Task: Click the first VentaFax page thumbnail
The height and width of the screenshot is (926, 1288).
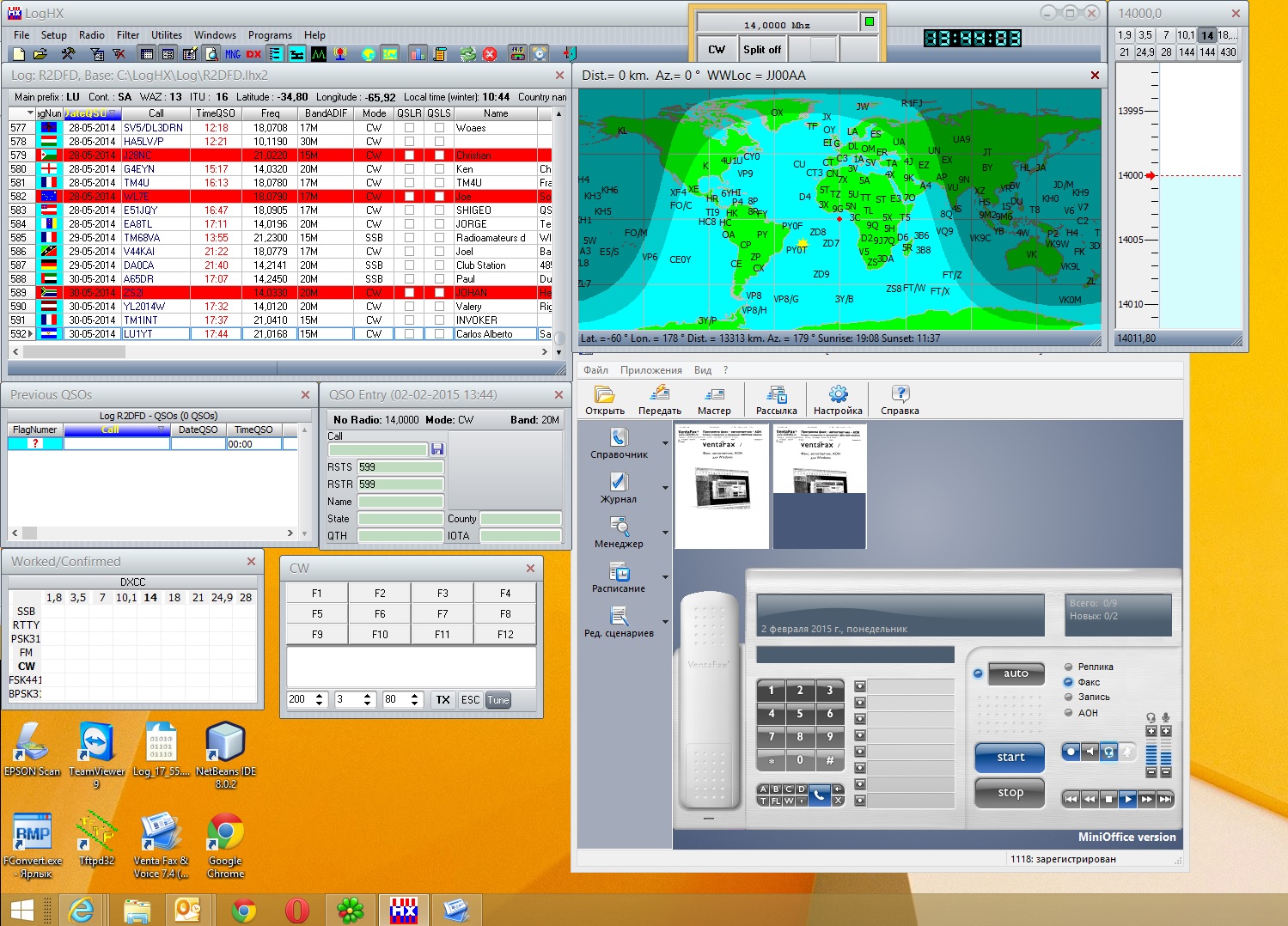Action: 722,486
